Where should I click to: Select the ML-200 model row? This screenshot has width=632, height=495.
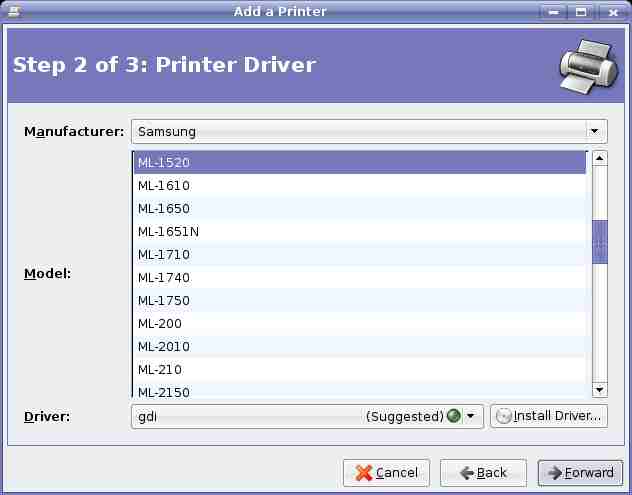tap(360, 323)
